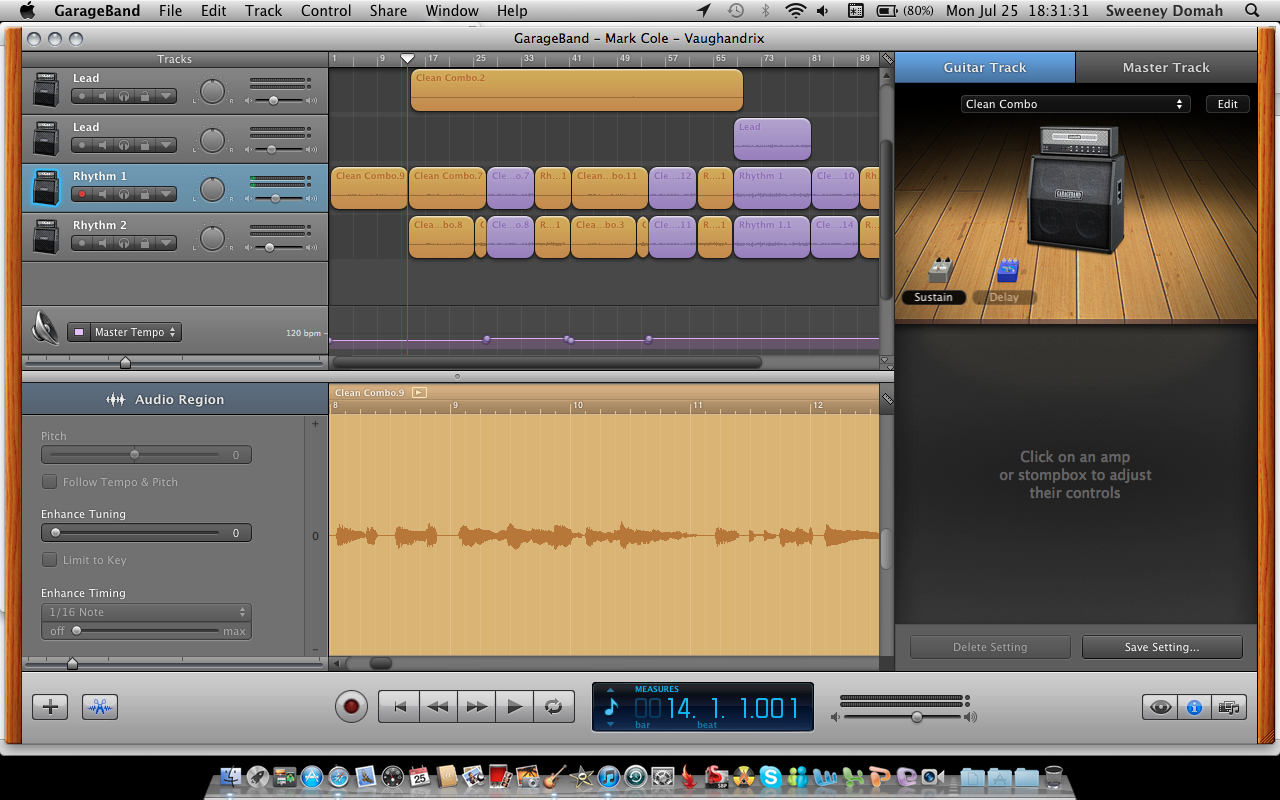Click the LCD note mode icon
The width and height of the screenshot is (1280, 800).
point(612,708)
